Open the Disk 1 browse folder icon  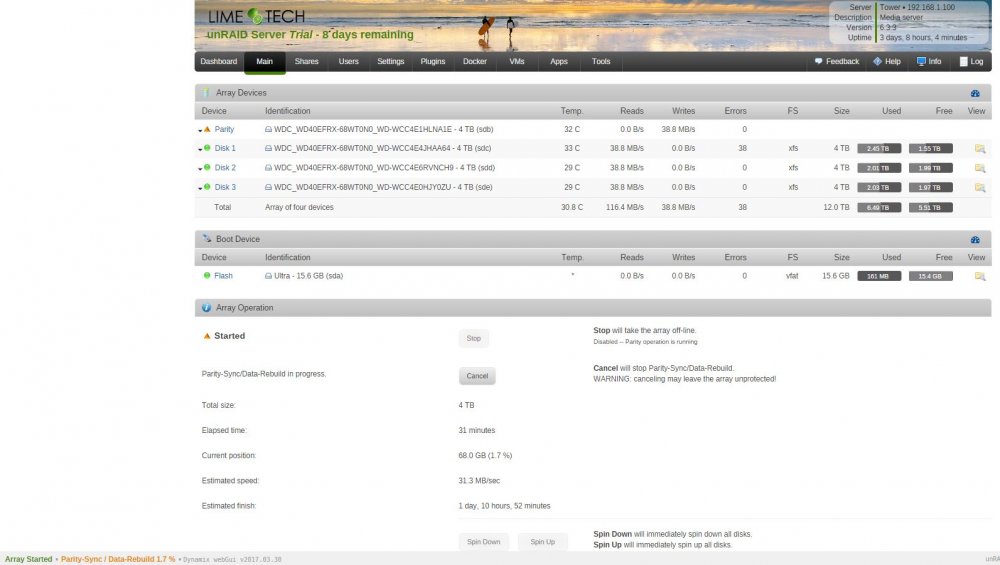(x=980, y=149)
